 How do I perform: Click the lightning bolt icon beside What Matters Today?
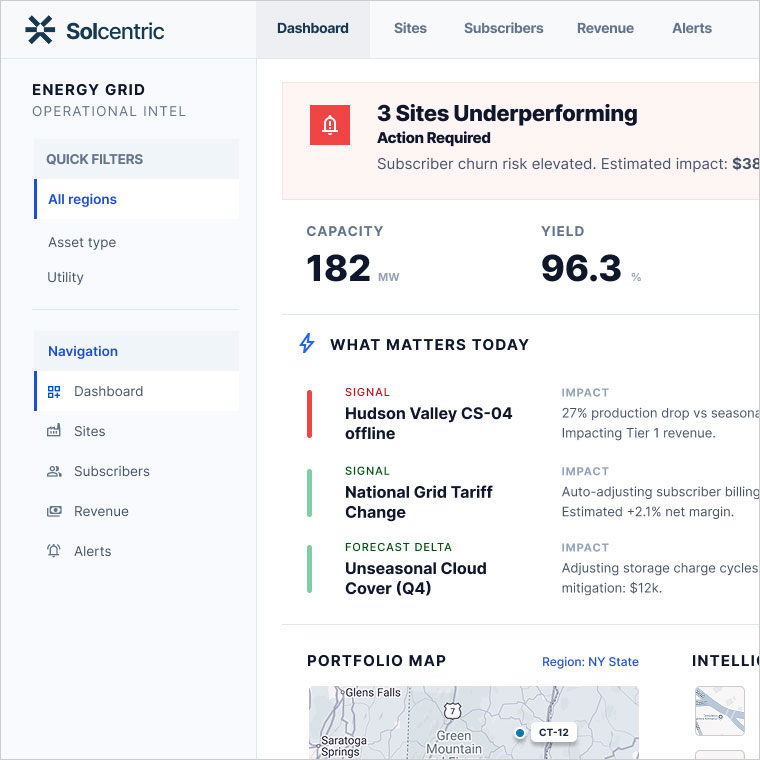(308, 344)
